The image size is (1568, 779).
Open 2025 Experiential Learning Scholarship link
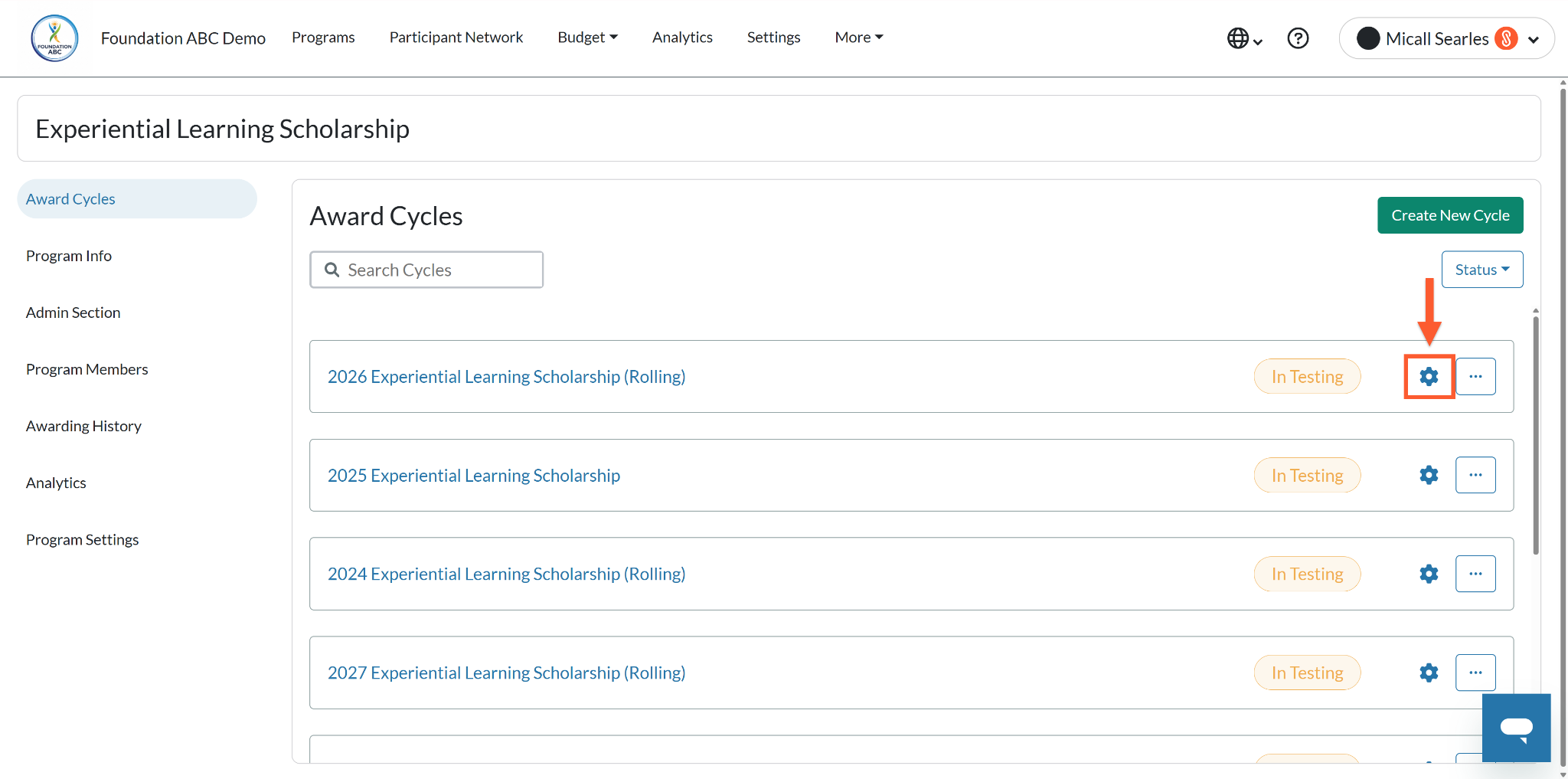tap(474, 475)
